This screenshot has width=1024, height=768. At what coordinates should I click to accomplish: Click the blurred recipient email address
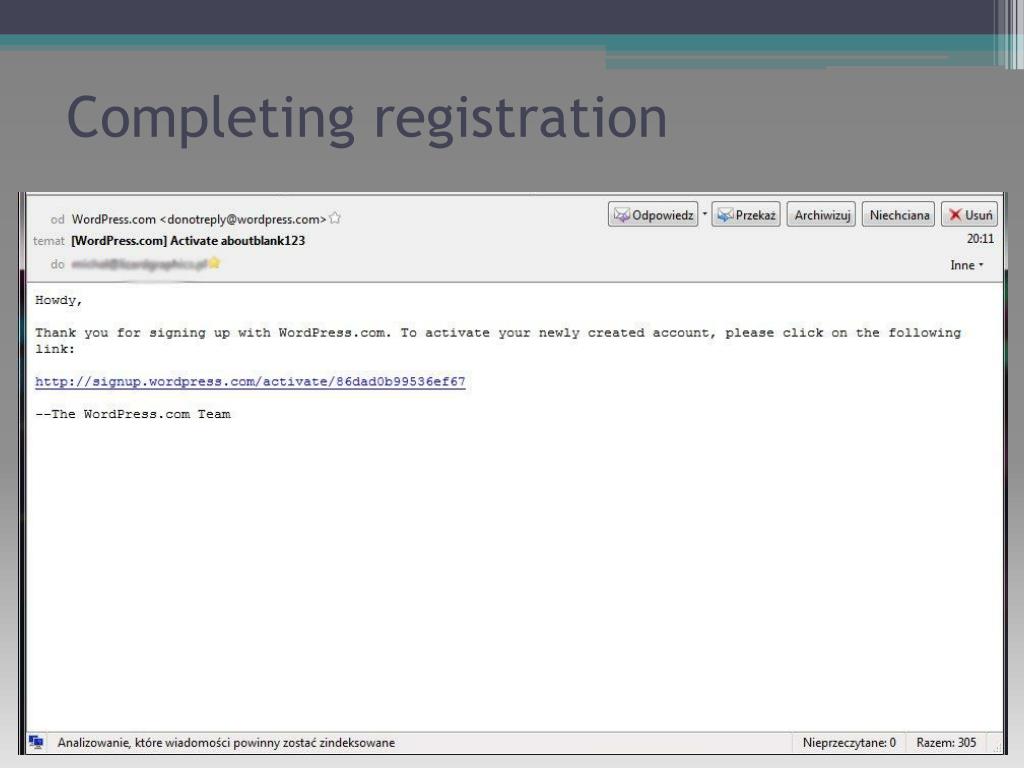click(139, 264)
